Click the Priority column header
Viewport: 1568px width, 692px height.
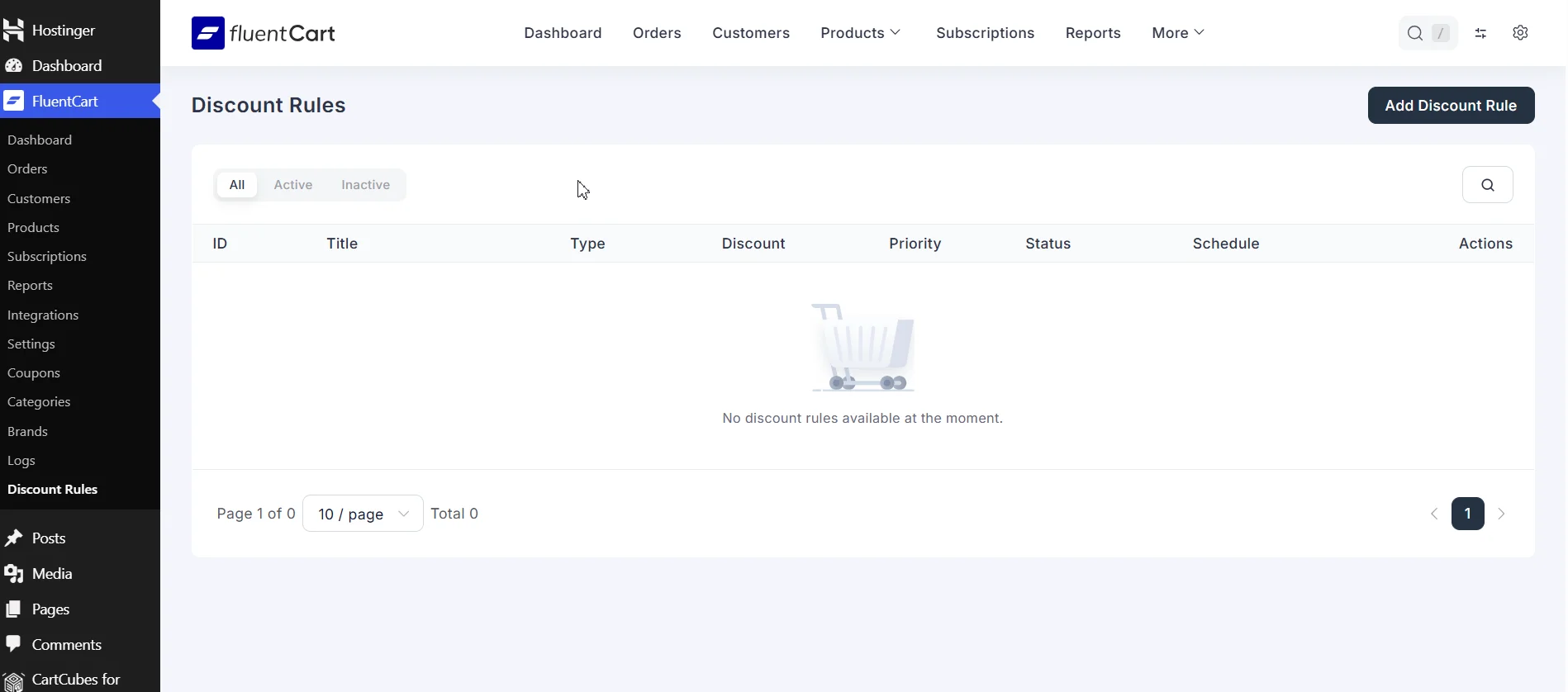pos(915,244)
